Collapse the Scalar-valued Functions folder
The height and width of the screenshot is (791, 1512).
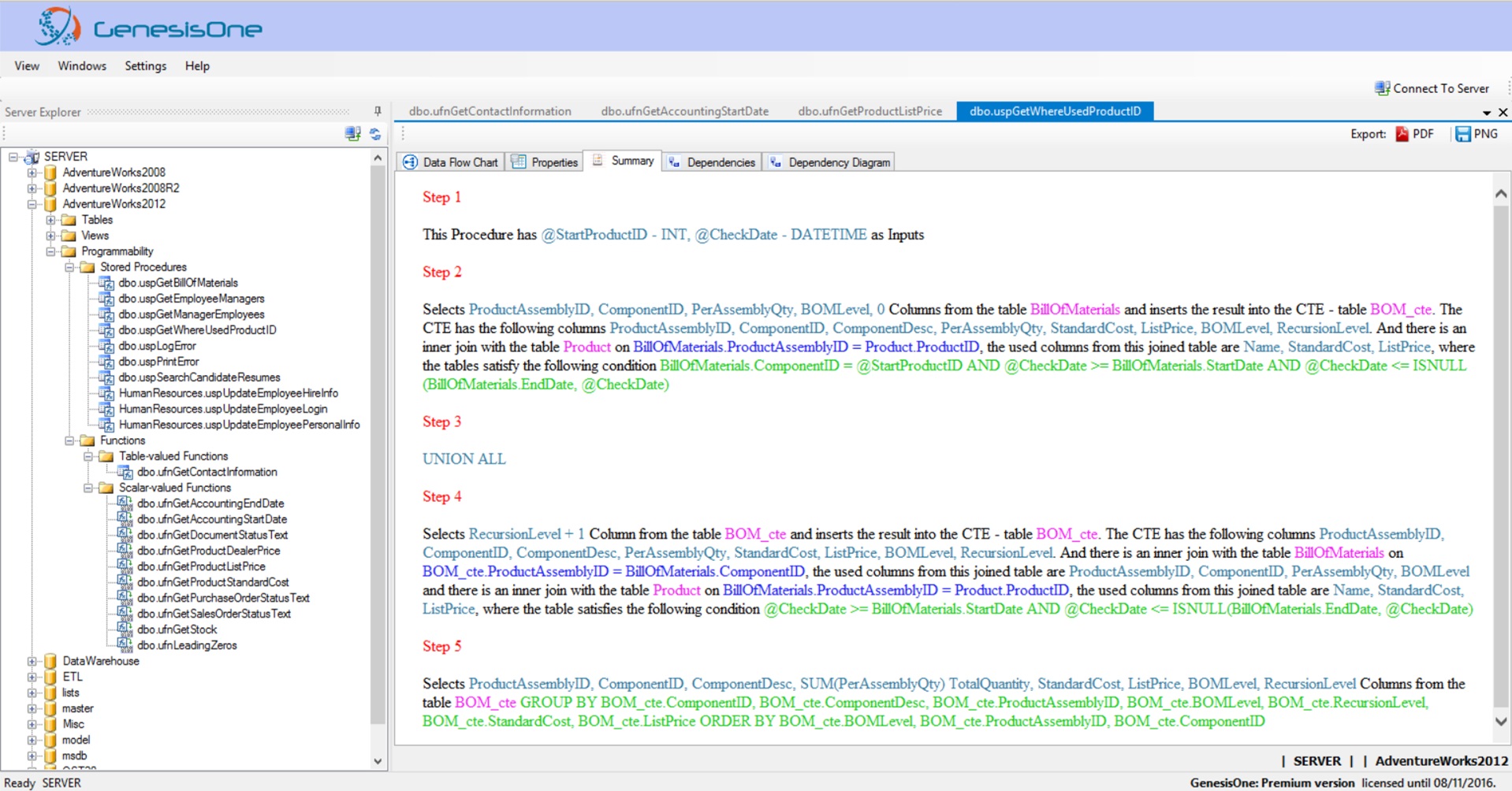(88, 488)
